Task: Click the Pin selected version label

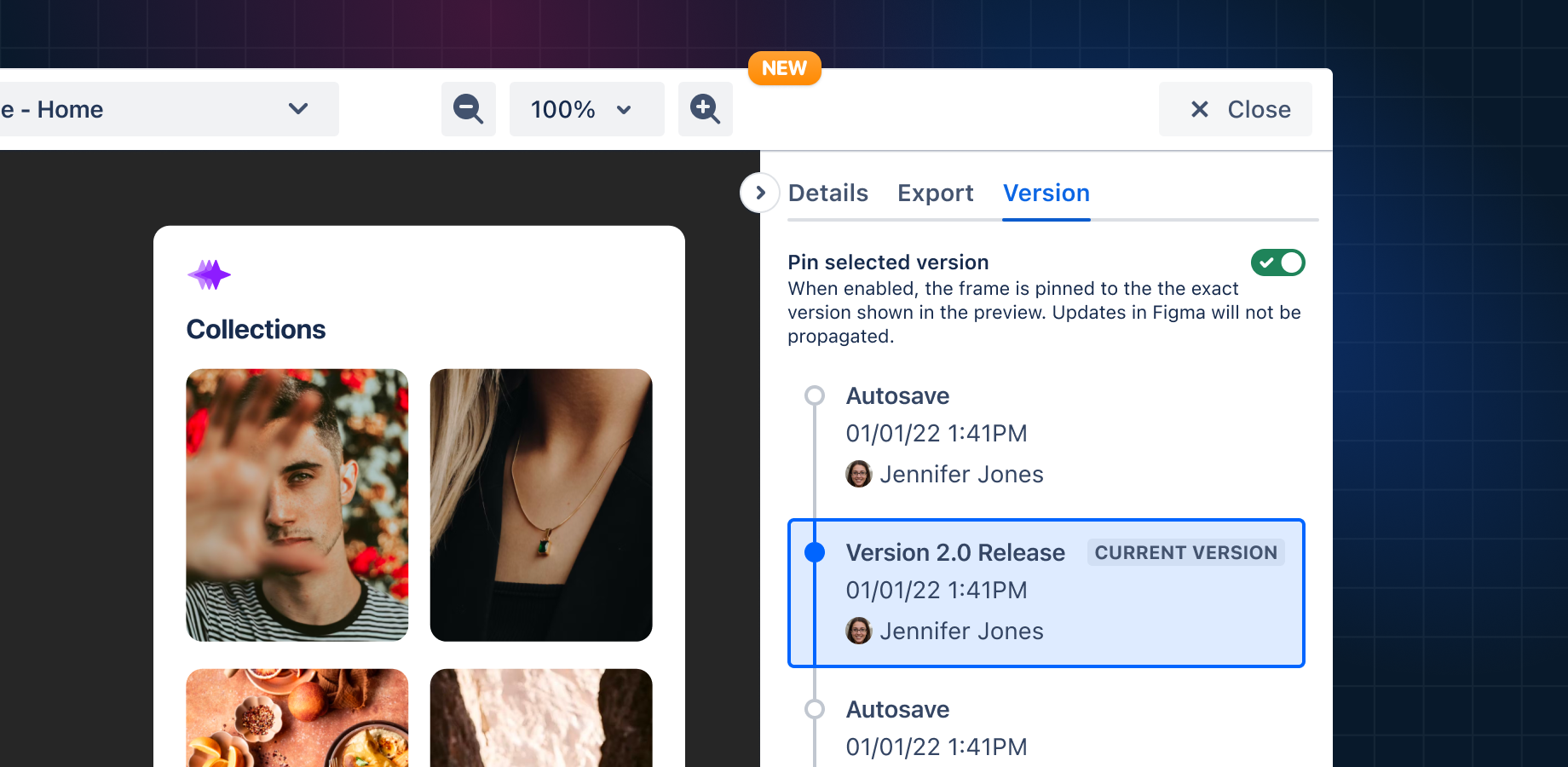Action: click(888, 262)
